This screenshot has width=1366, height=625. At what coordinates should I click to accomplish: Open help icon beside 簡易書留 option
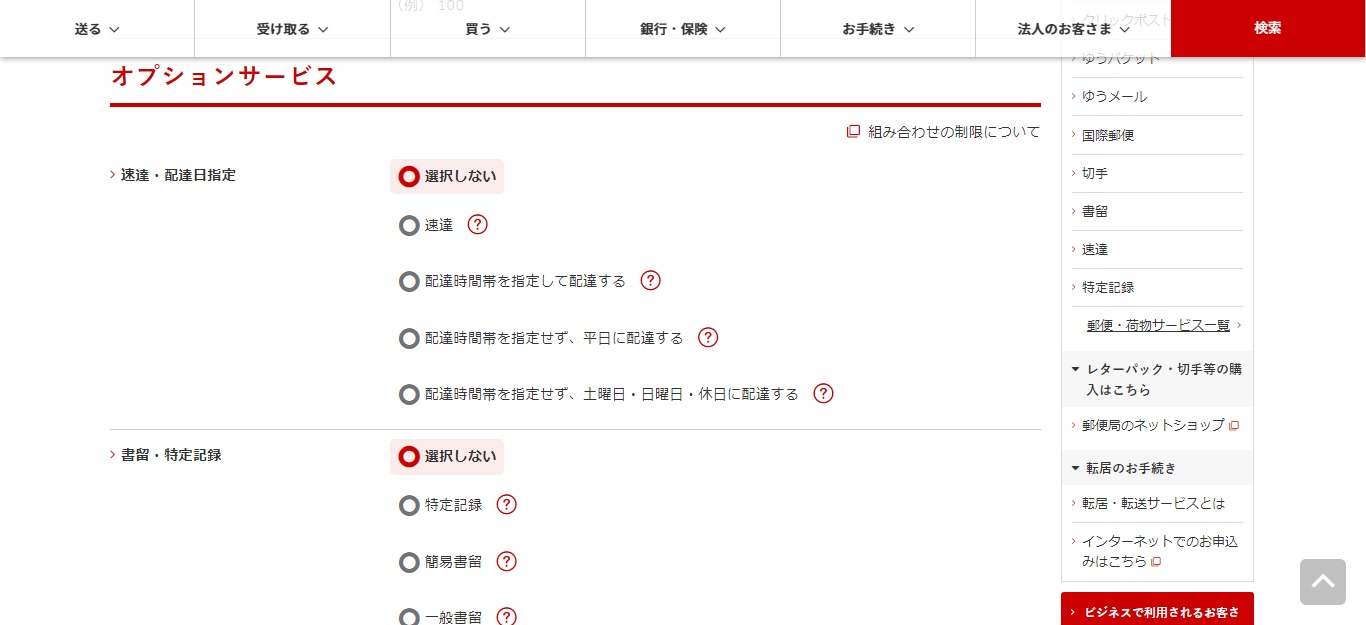507,561
